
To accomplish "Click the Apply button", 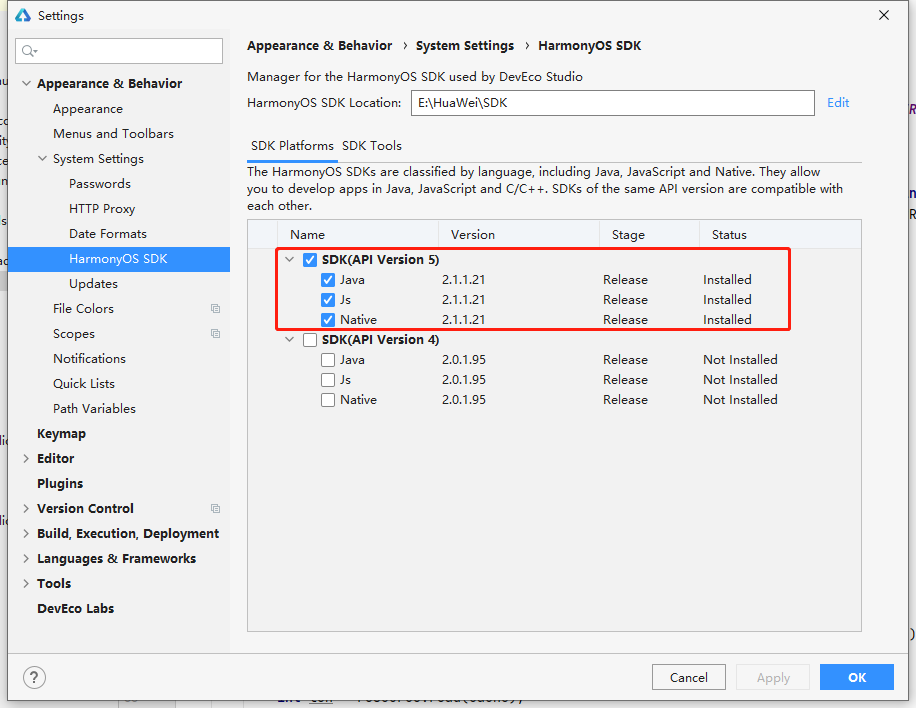I will point(773,677).
